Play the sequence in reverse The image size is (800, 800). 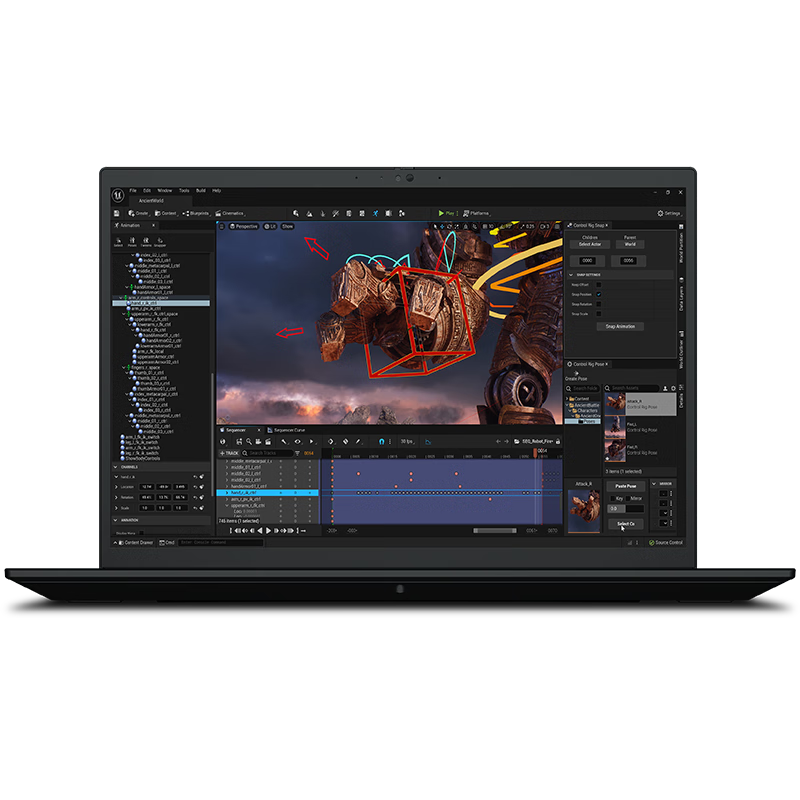(260, 531)
